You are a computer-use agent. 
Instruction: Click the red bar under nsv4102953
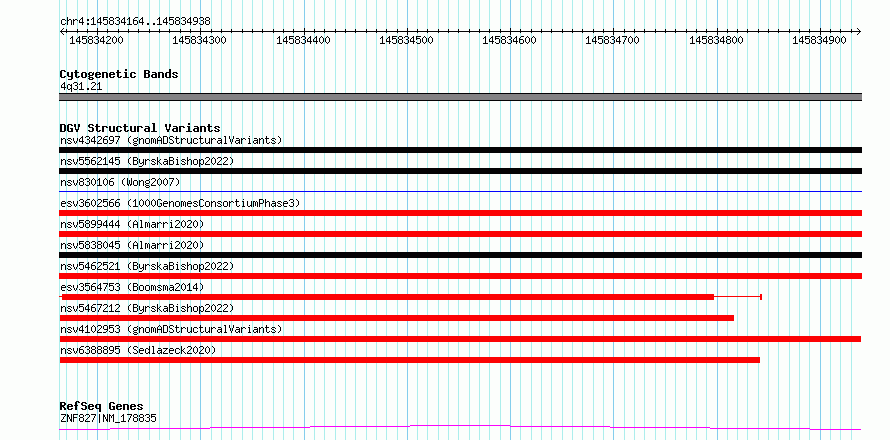(x=460, y=339)
